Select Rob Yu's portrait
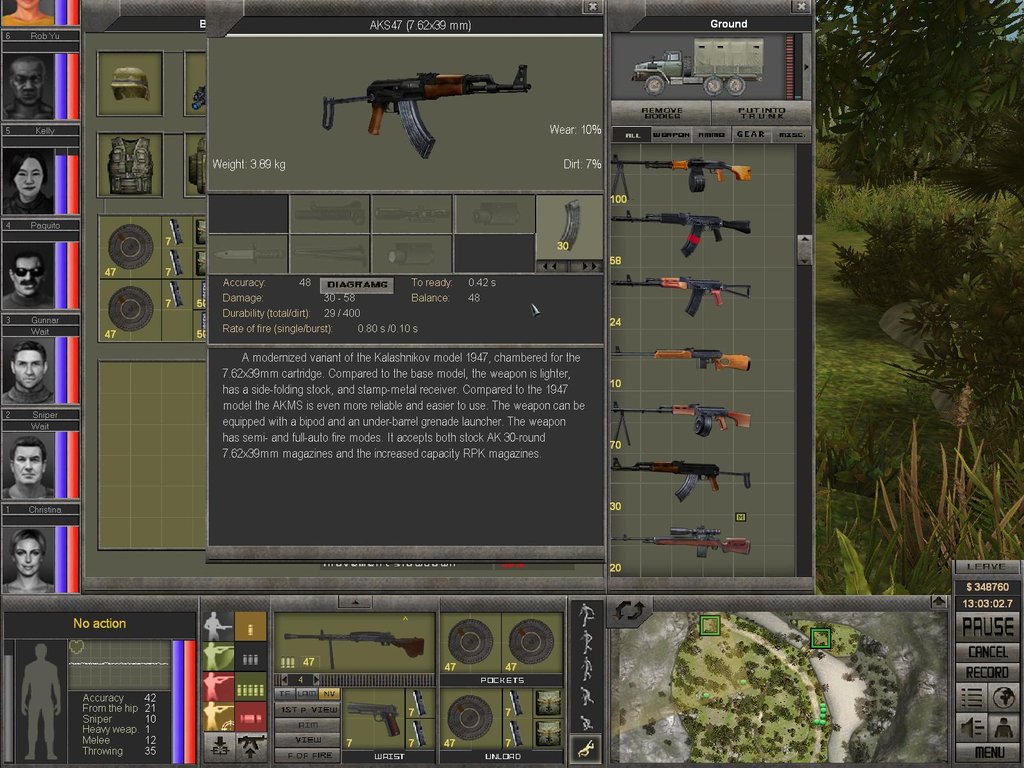1024x768 pixels. click(x=29, y=86)
